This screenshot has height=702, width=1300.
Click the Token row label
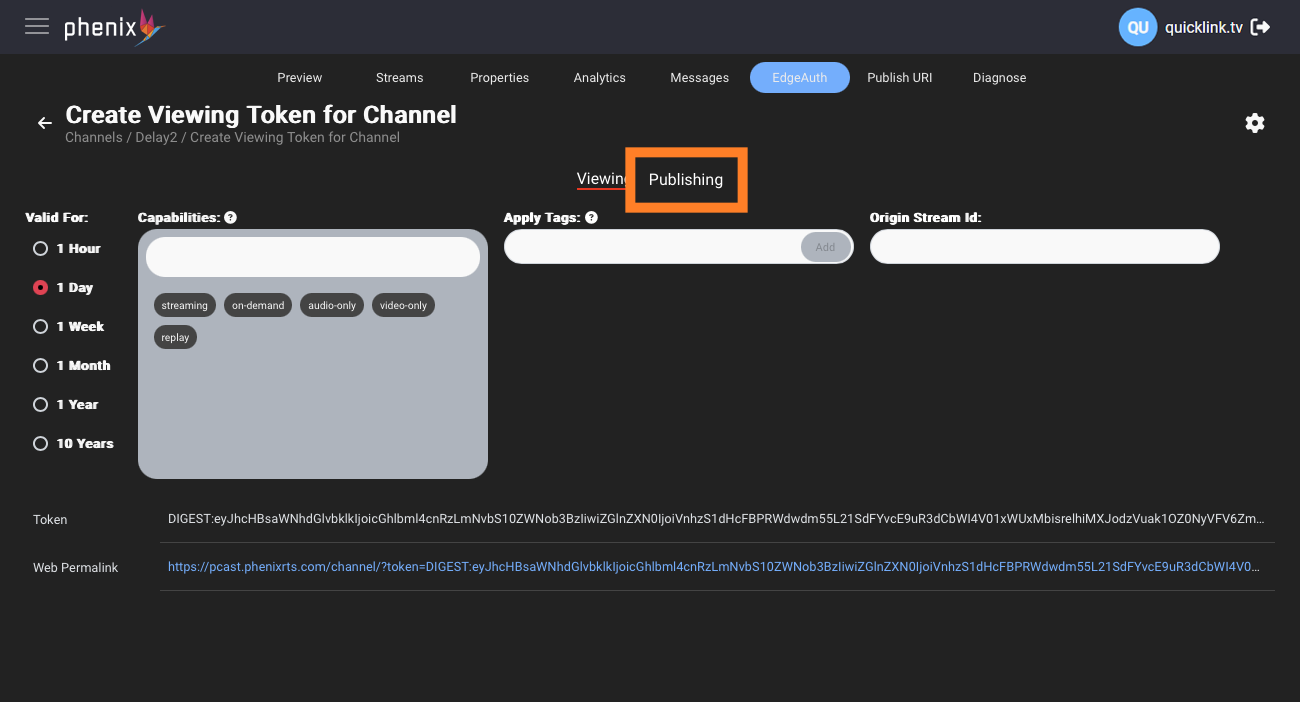[50, 520]
